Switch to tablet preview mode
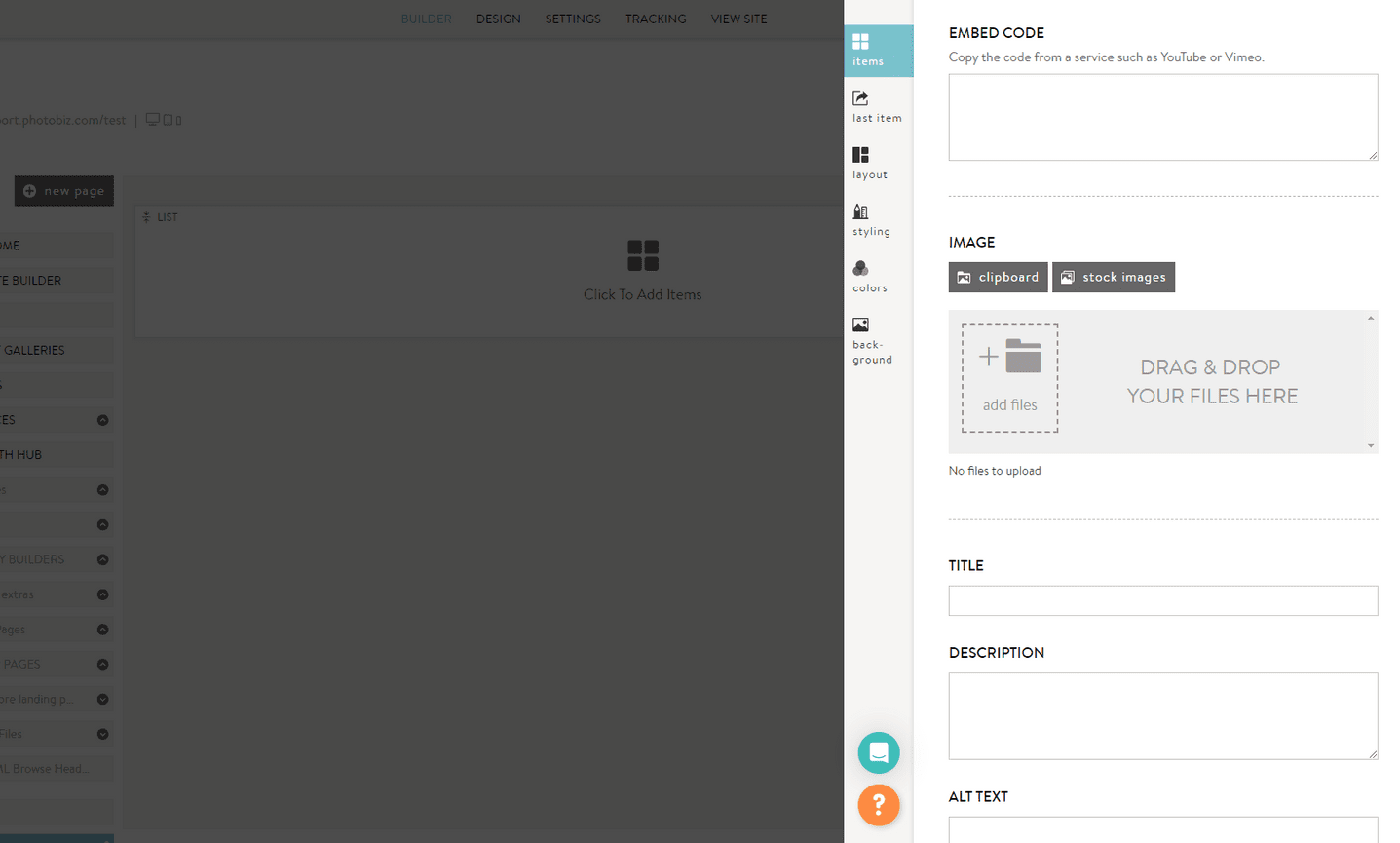The height and width of the screenshot is (843, 1400). [x=168, y=119]
